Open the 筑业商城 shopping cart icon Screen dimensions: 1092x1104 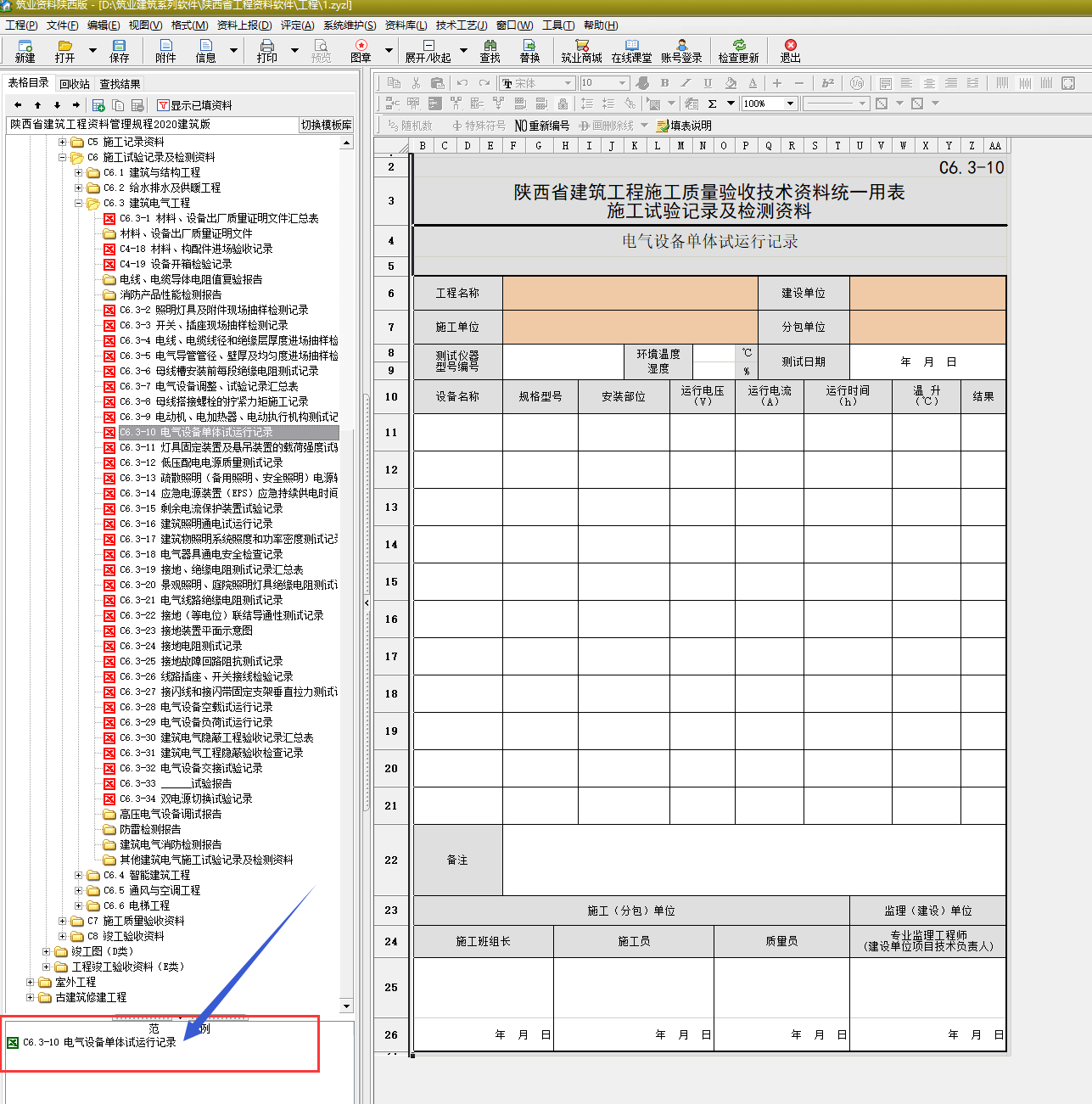[581, 50]
